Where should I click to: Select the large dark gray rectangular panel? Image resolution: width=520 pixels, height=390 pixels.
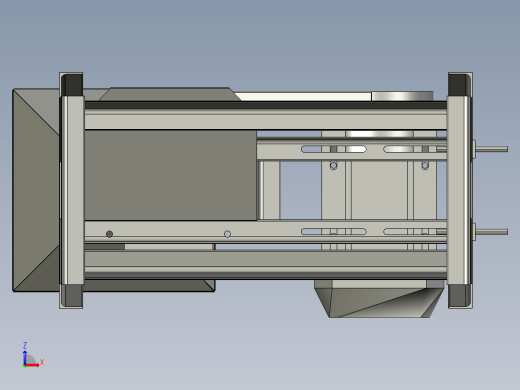(171, 175)
